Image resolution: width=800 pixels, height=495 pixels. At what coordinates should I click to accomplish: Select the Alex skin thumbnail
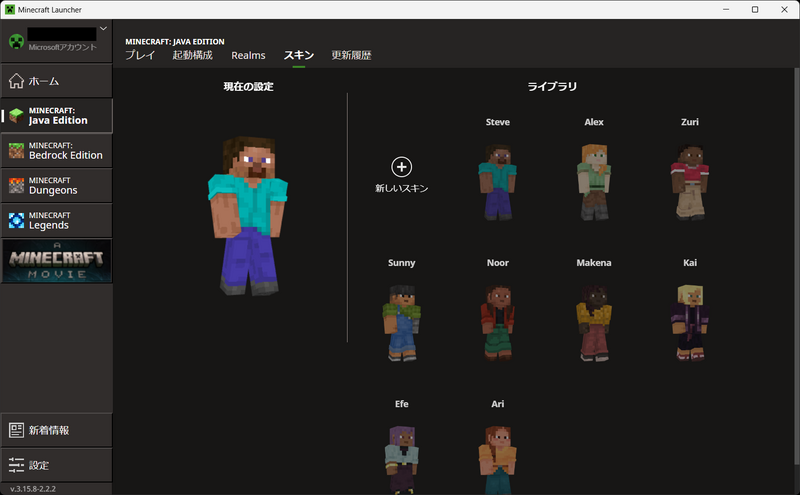(593, 181)
